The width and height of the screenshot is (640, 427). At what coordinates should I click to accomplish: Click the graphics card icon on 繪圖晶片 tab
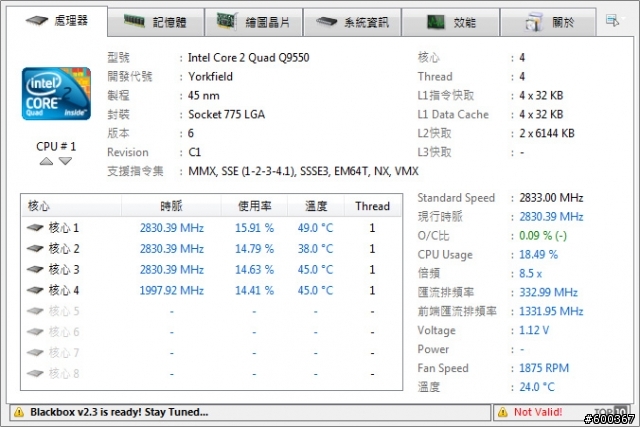coord(227,20)
